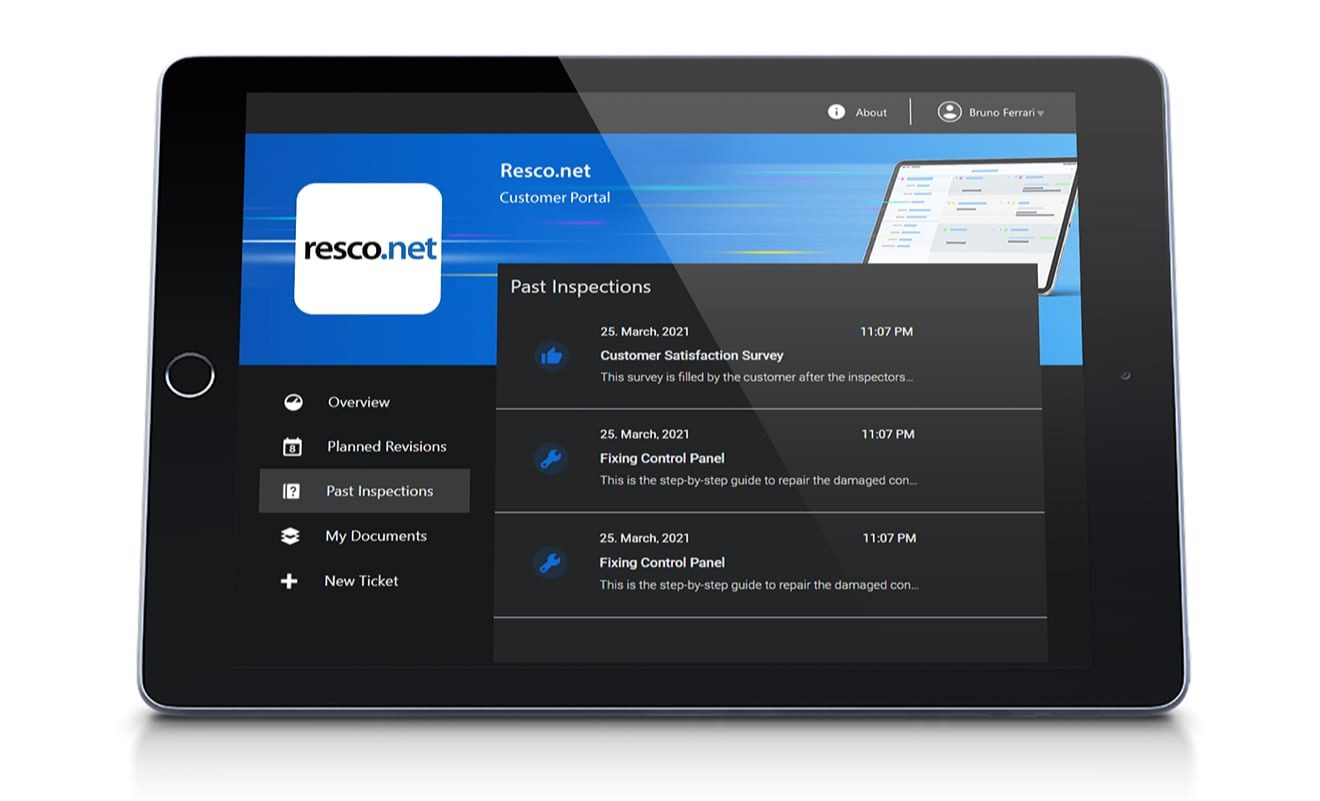
Task: Click the Past Inspections panel heading
Action: 580,287
